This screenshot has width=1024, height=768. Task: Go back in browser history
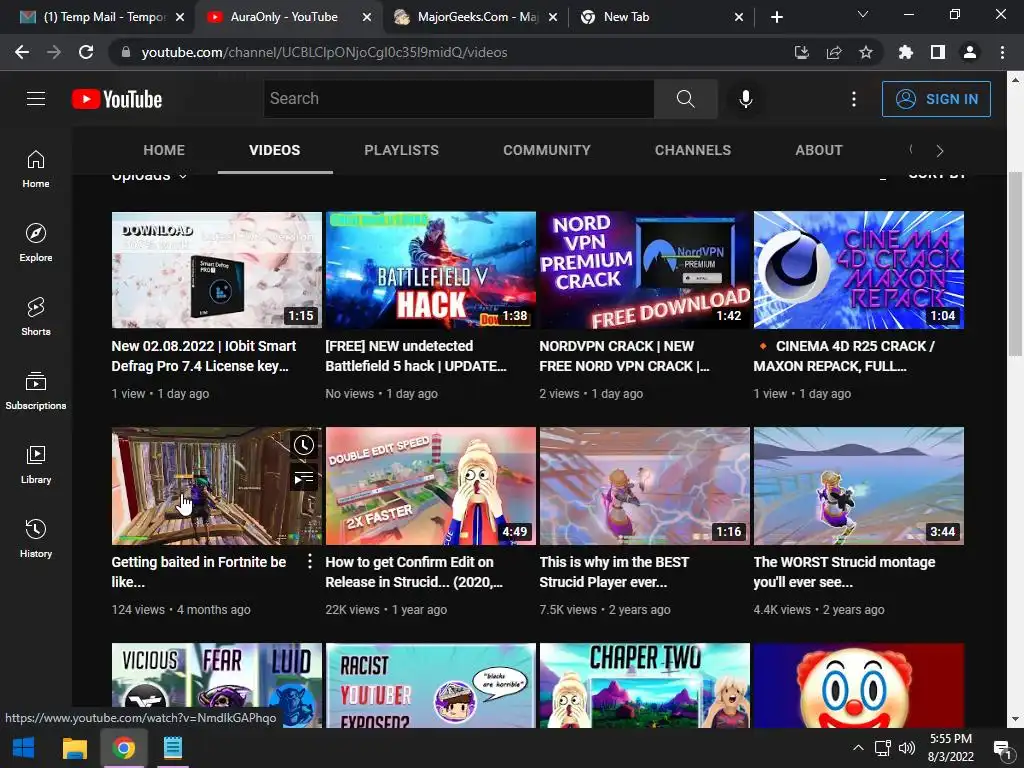coord(22,52)
